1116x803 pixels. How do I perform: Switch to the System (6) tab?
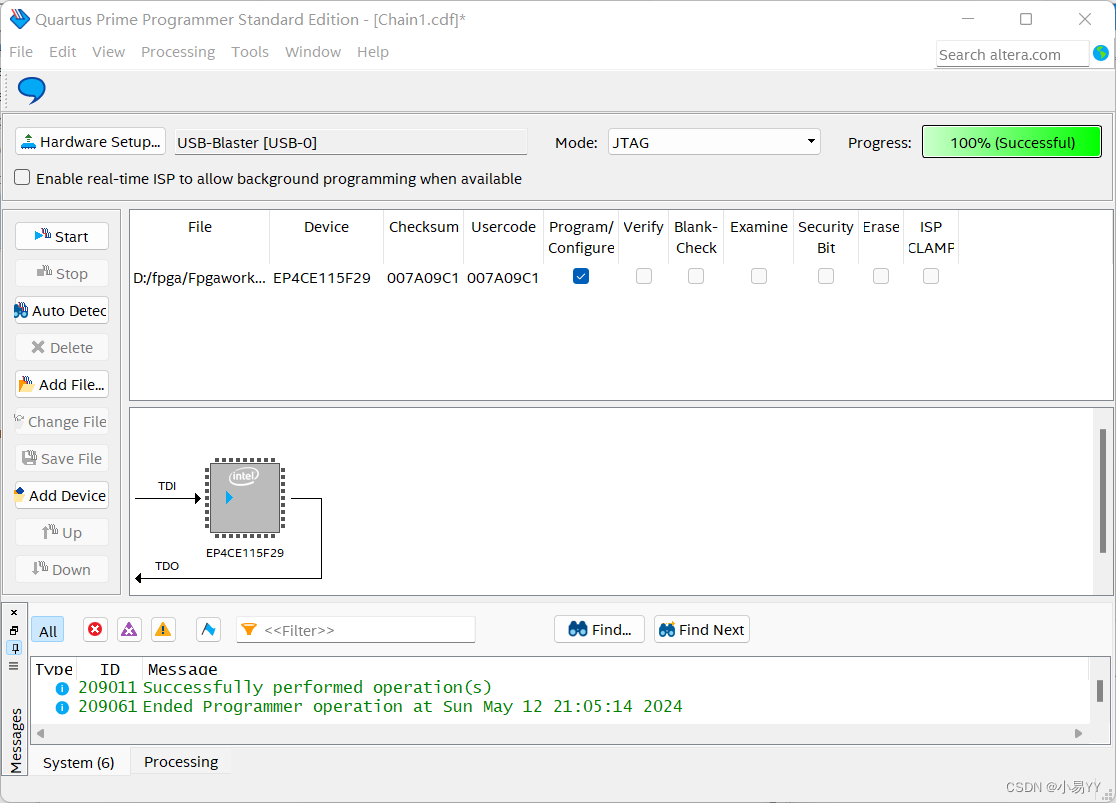pos(78,762)
